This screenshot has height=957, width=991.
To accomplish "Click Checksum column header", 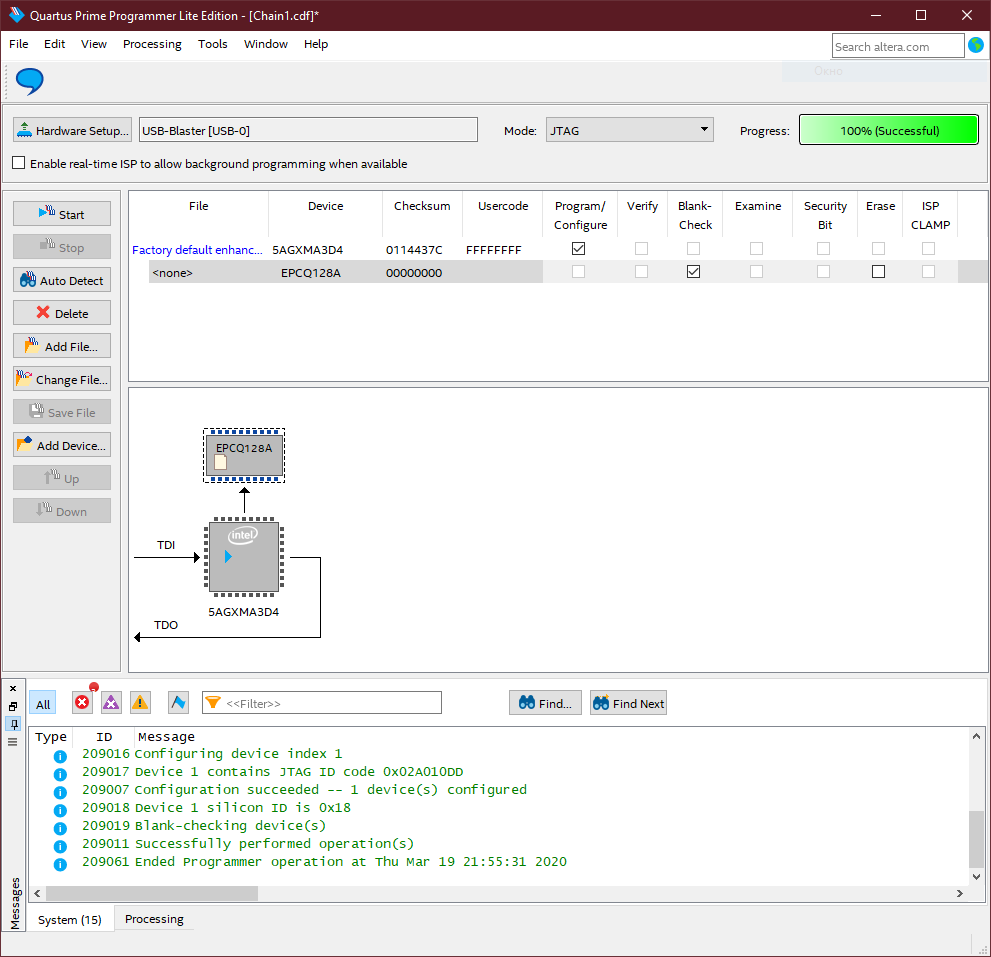I will (422, 206).
